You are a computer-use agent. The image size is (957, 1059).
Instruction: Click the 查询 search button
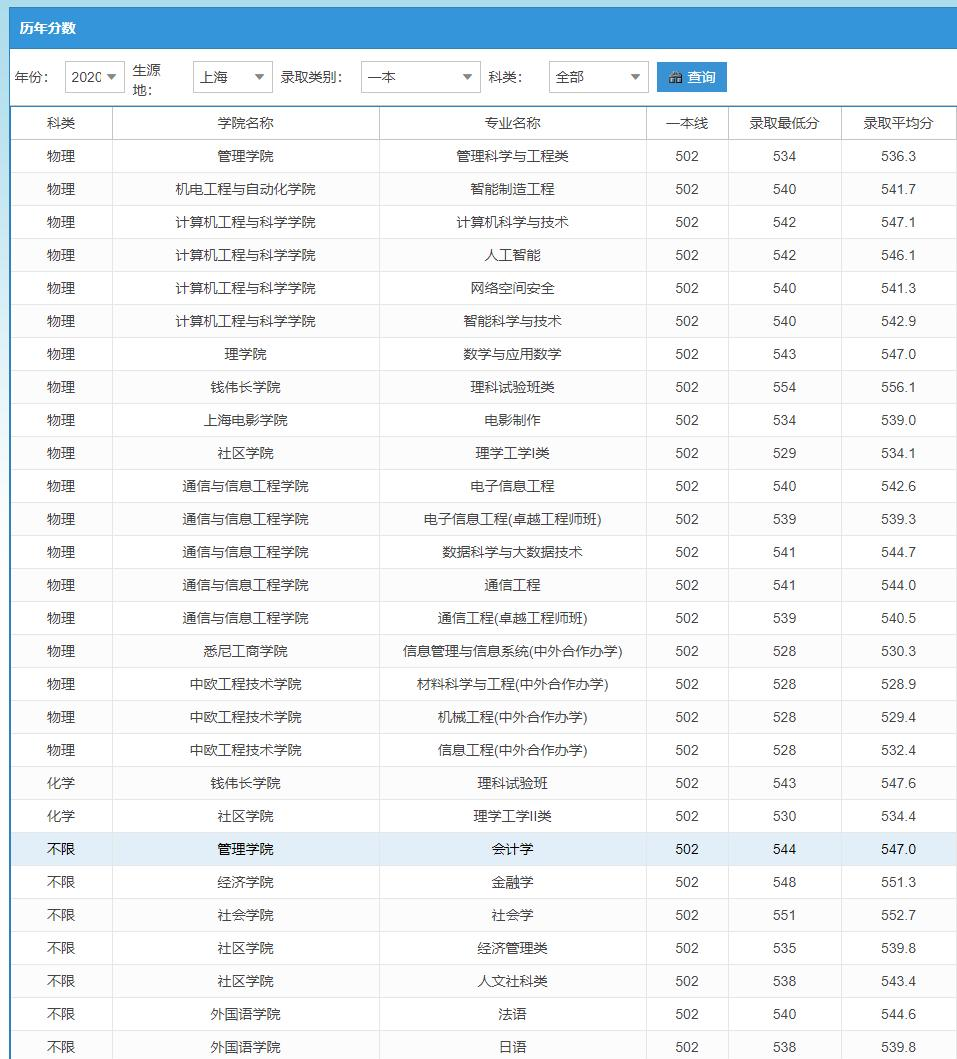[x=691, y=77]
